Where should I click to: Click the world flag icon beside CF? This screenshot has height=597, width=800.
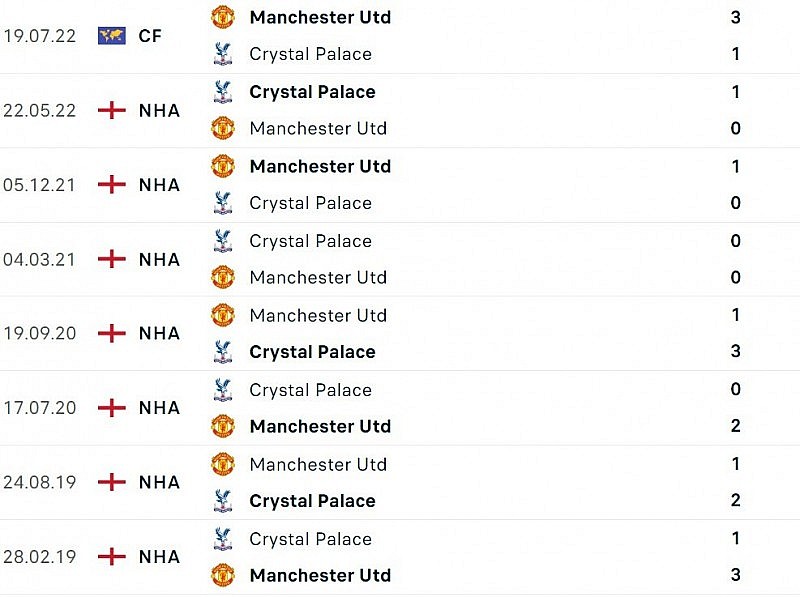(111, 36)
